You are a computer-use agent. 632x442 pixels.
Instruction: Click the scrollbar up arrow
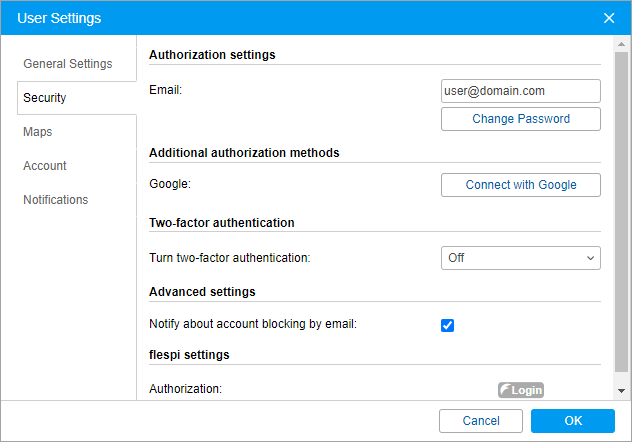(621, 45)
